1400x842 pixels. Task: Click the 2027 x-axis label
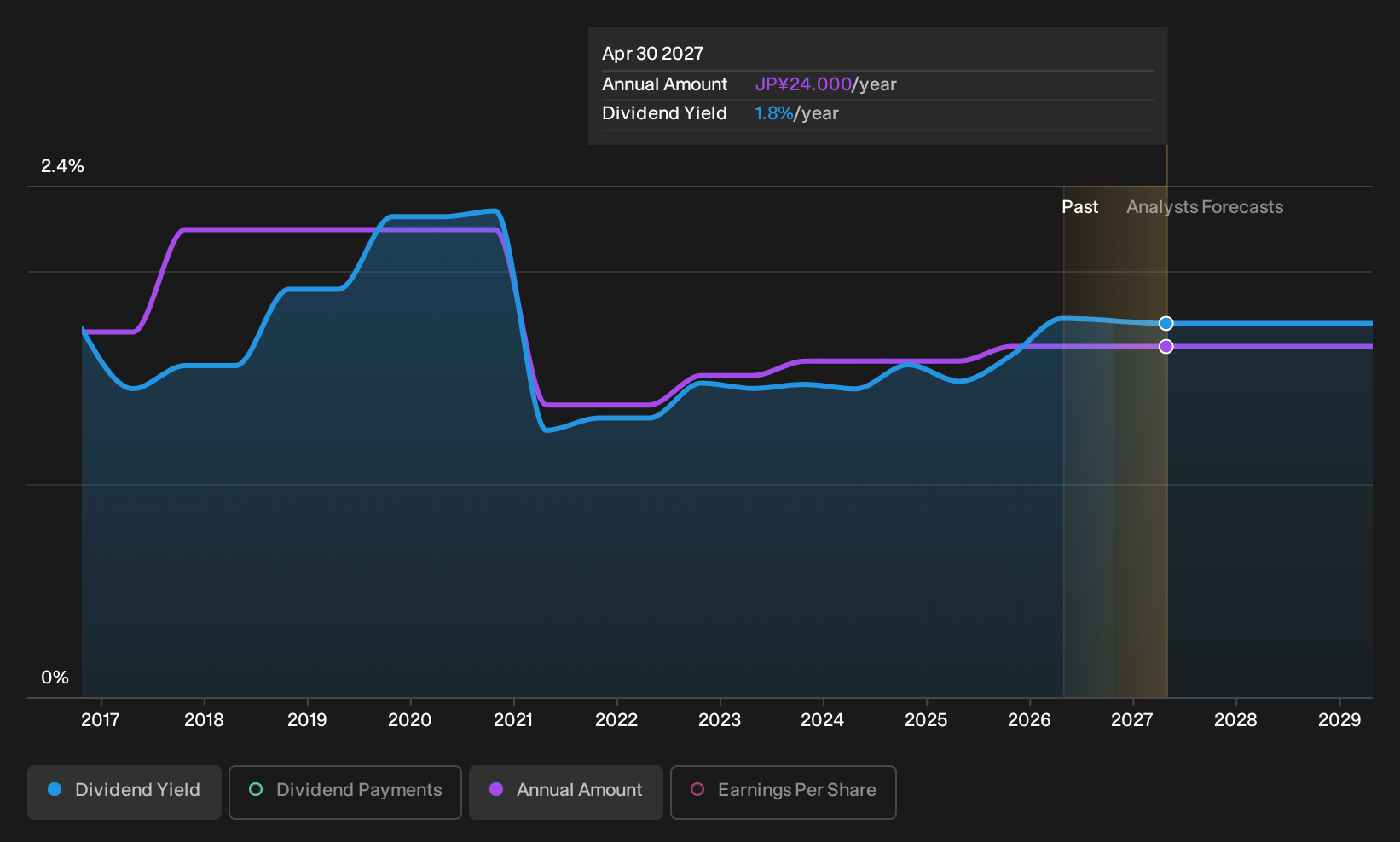[x=1132, y=720]
